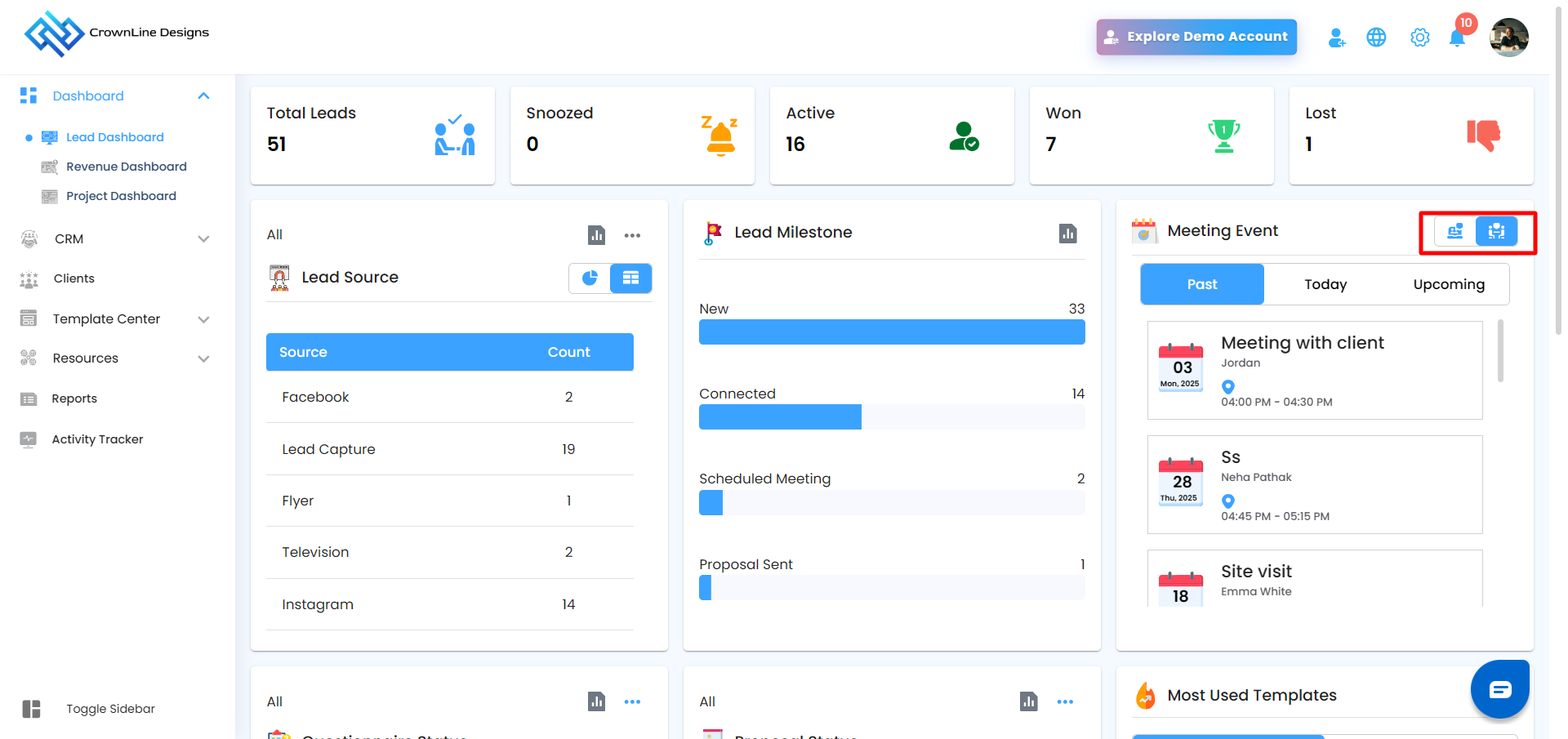Viewport: 1568px width, 739px height.
Task: Select the Today meetings tab
Action: (1325, 284)
